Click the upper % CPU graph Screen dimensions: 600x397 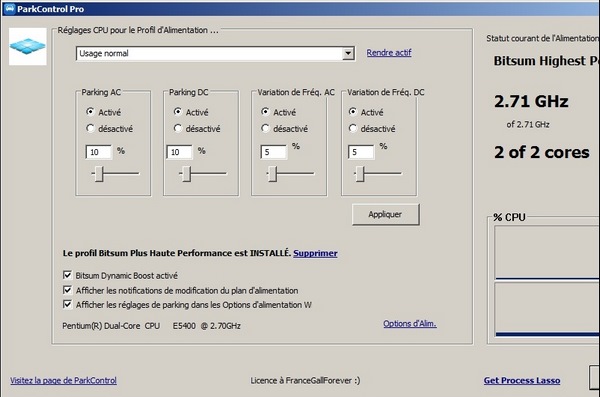coord(547,252)
